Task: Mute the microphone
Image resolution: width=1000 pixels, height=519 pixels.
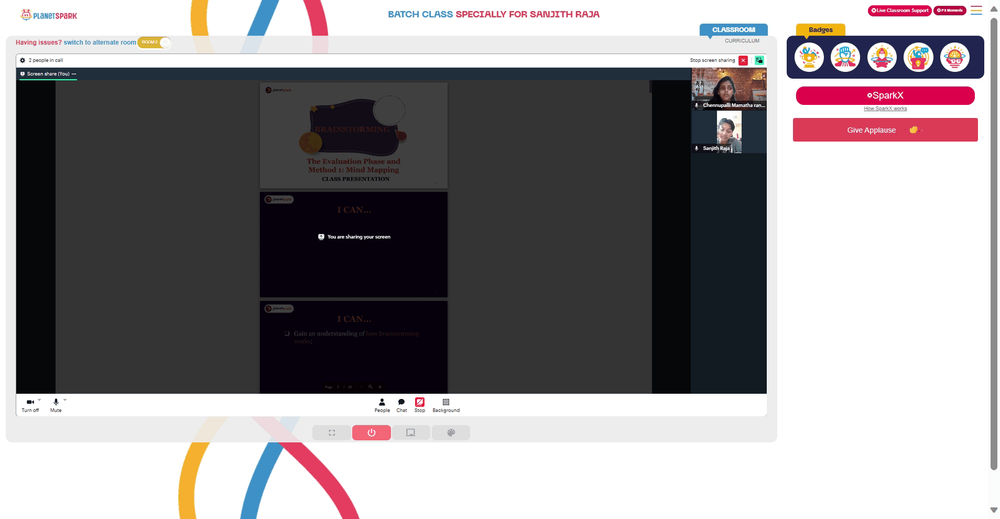Action: (x=55, y=405)
